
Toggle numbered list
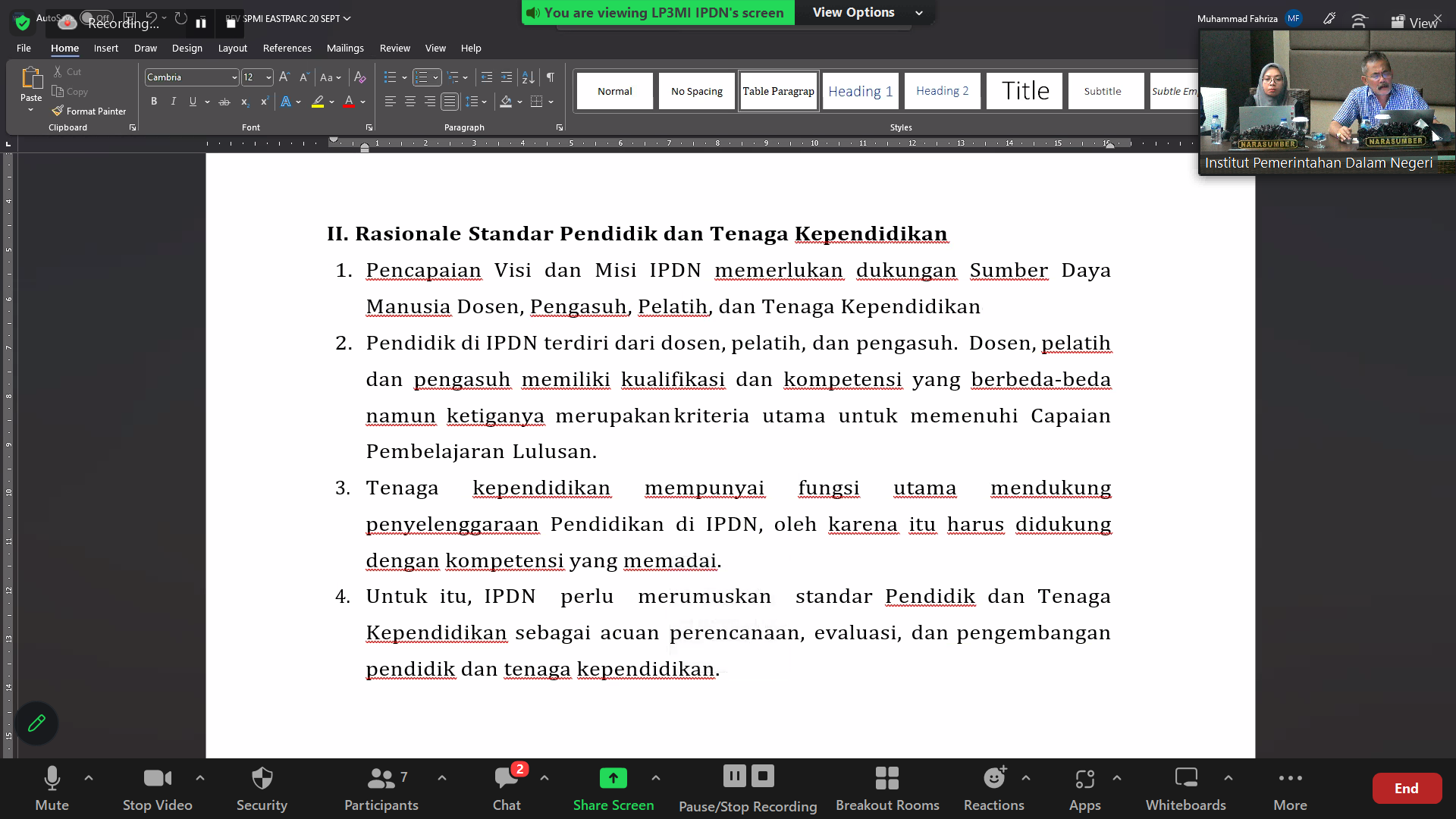click(x=422, y=77)
